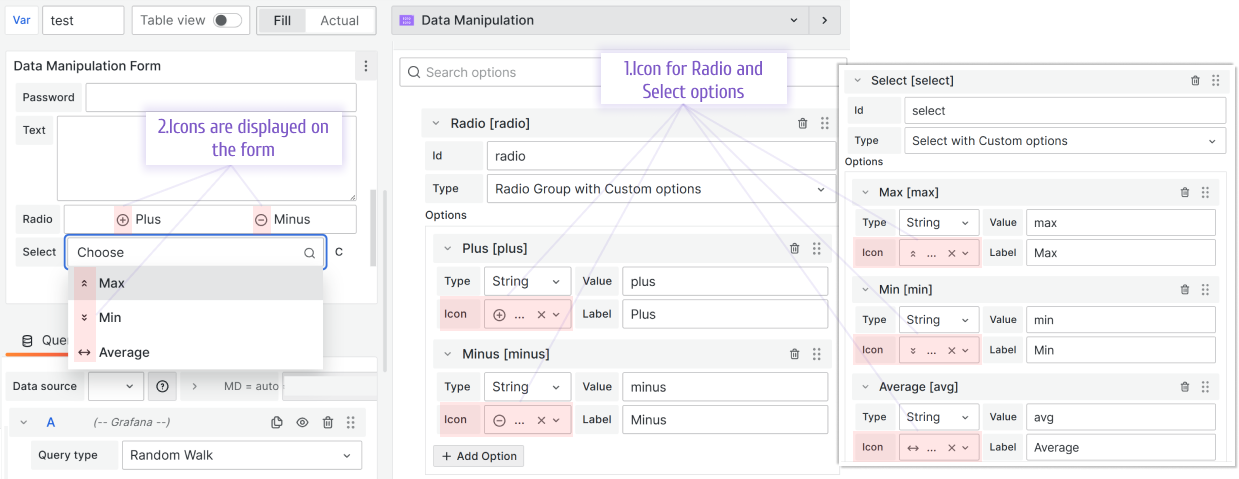Viewport: 1239px width, 479px height.
Task: Switch to the Actual size button
Action: click(339, 20)
